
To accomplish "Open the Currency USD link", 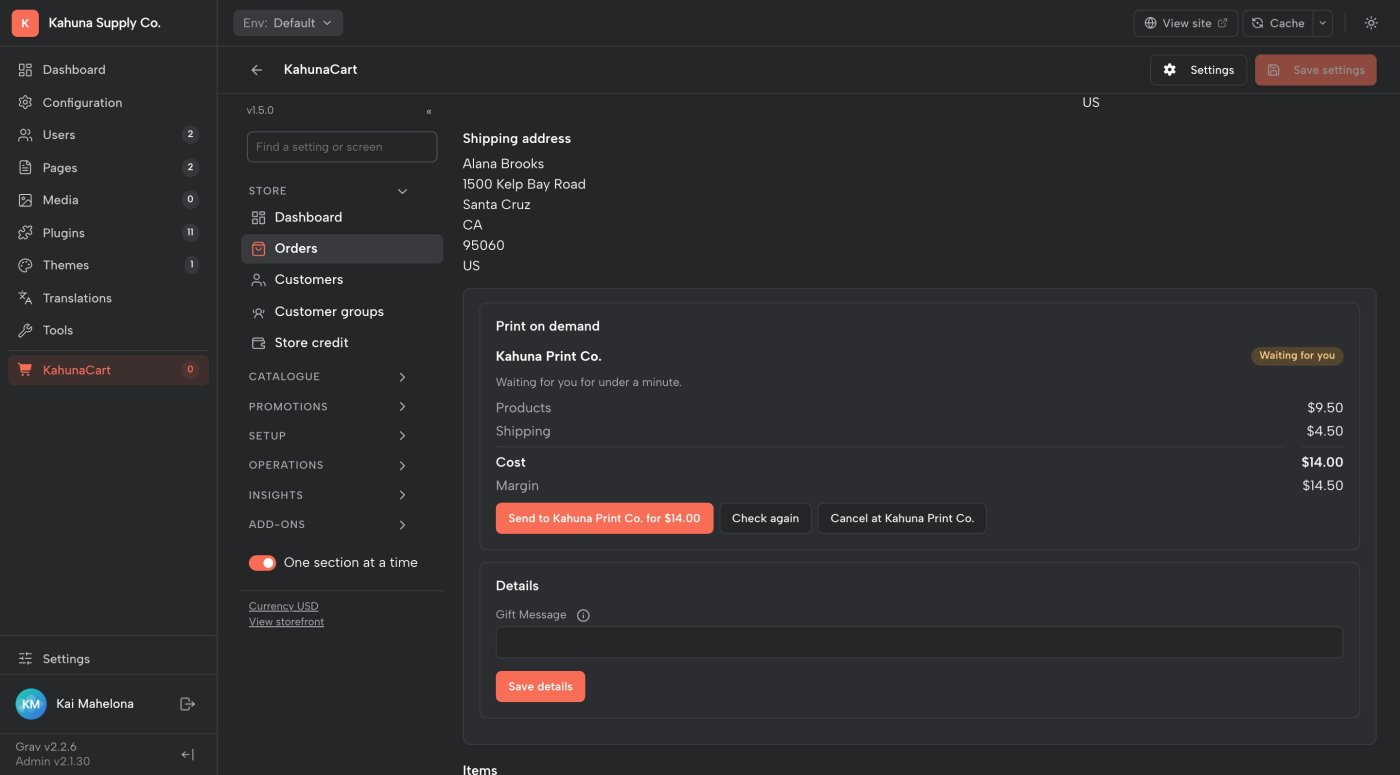I will point(284,606).
